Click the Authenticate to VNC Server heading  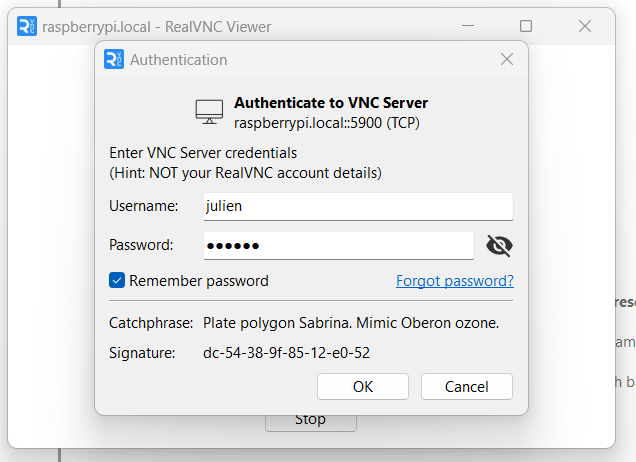[331, 103]
